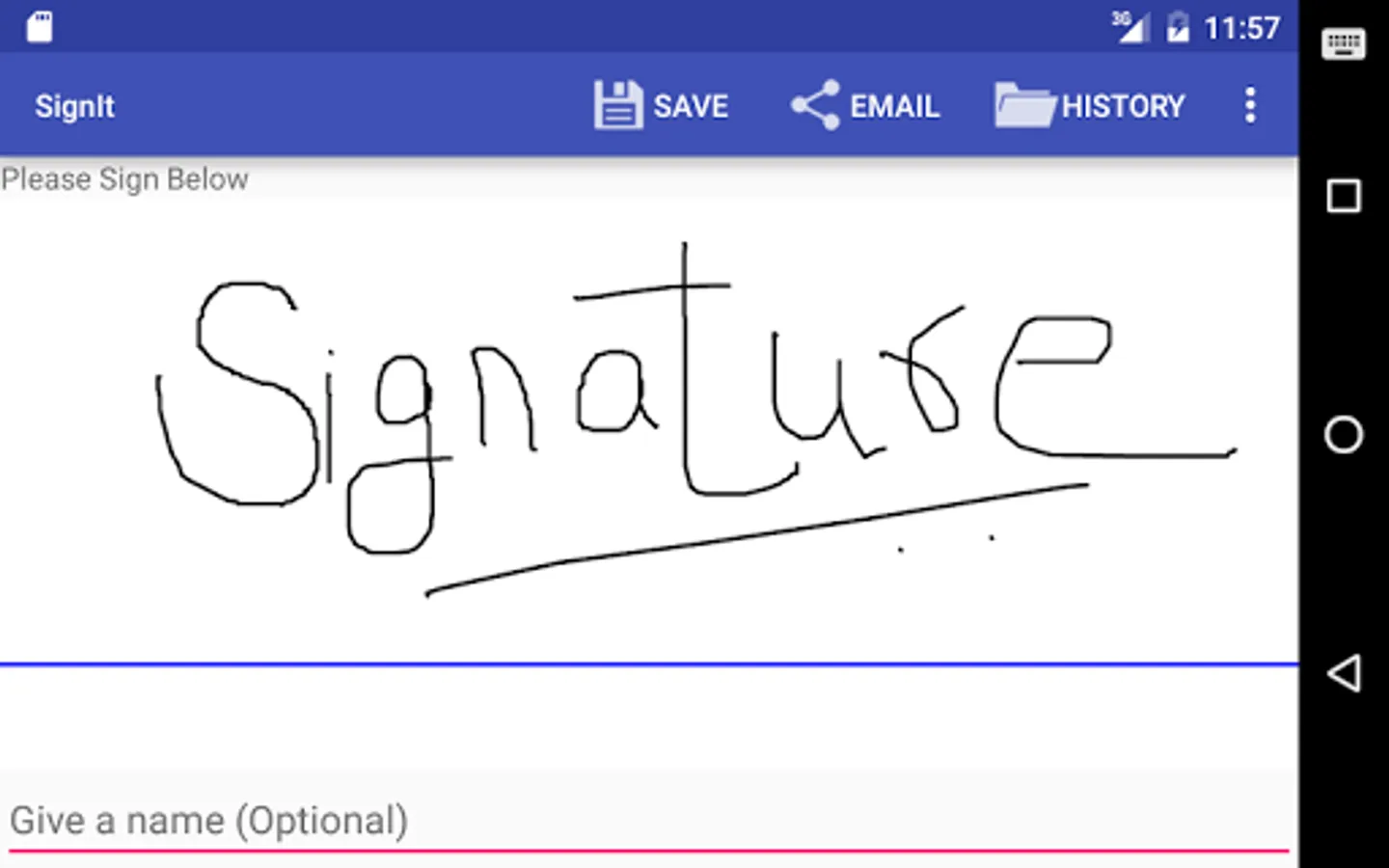Focus the 'Give a name (Optional)' field
The height and width of the screenshot is (868, 1389).
click(x=648, y=822)
